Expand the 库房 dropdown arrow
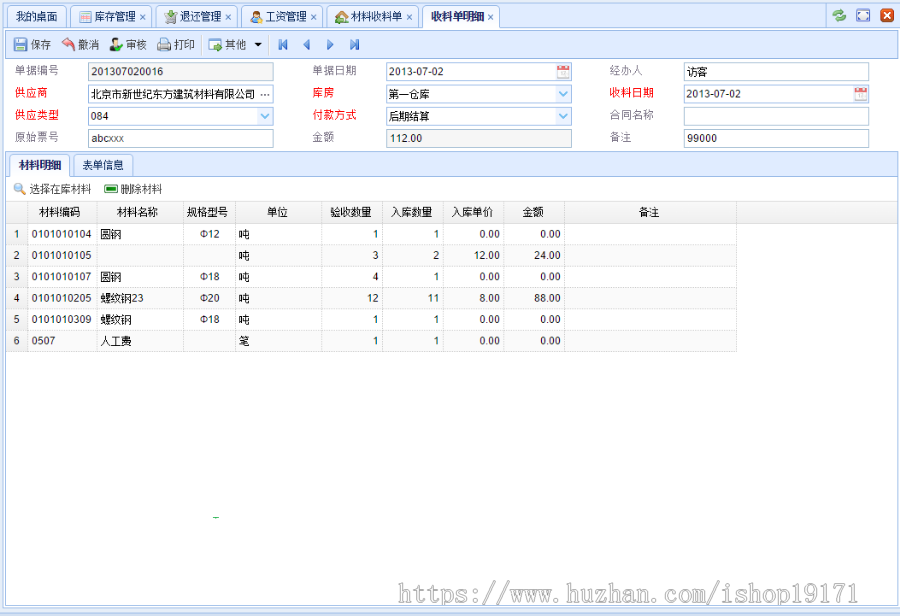 563,94
